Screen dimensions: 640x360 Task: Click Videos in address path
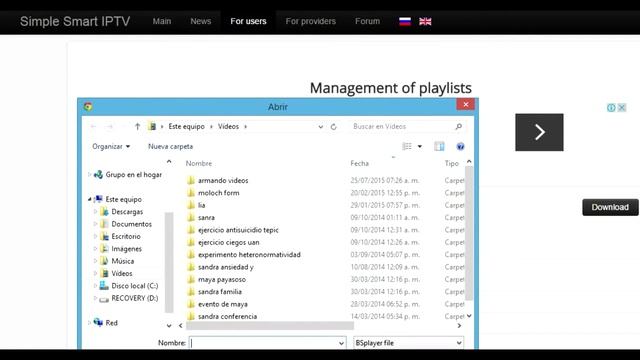(x=228, y=127)
